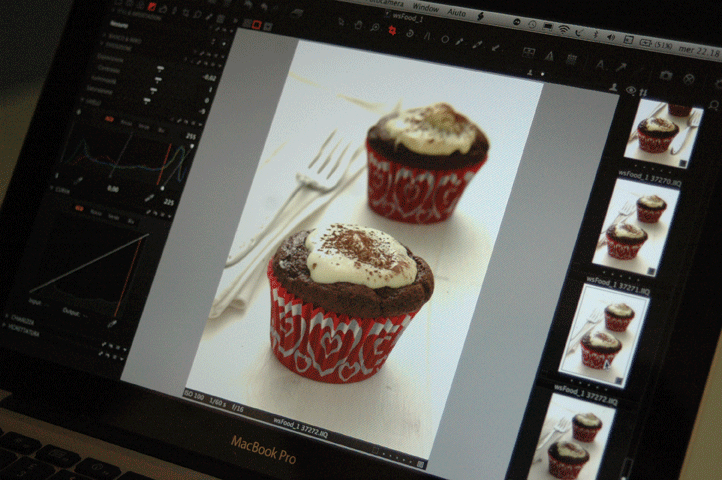
Task: Click the f/16 aperture readout
Action: (238, 408)
